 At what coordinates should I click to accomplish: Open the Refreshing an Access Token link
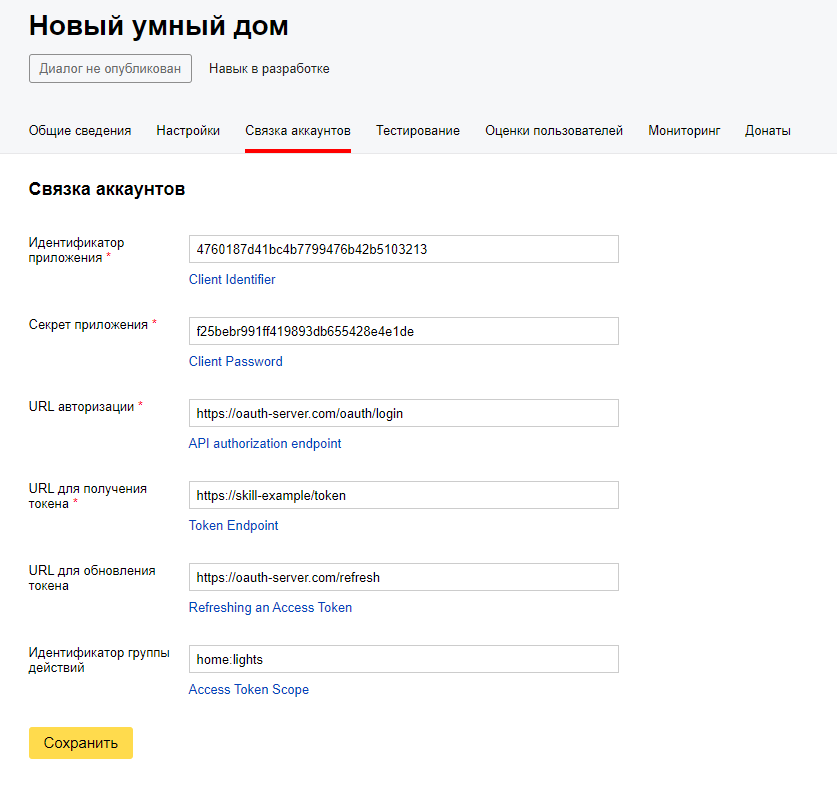(270, 607)
